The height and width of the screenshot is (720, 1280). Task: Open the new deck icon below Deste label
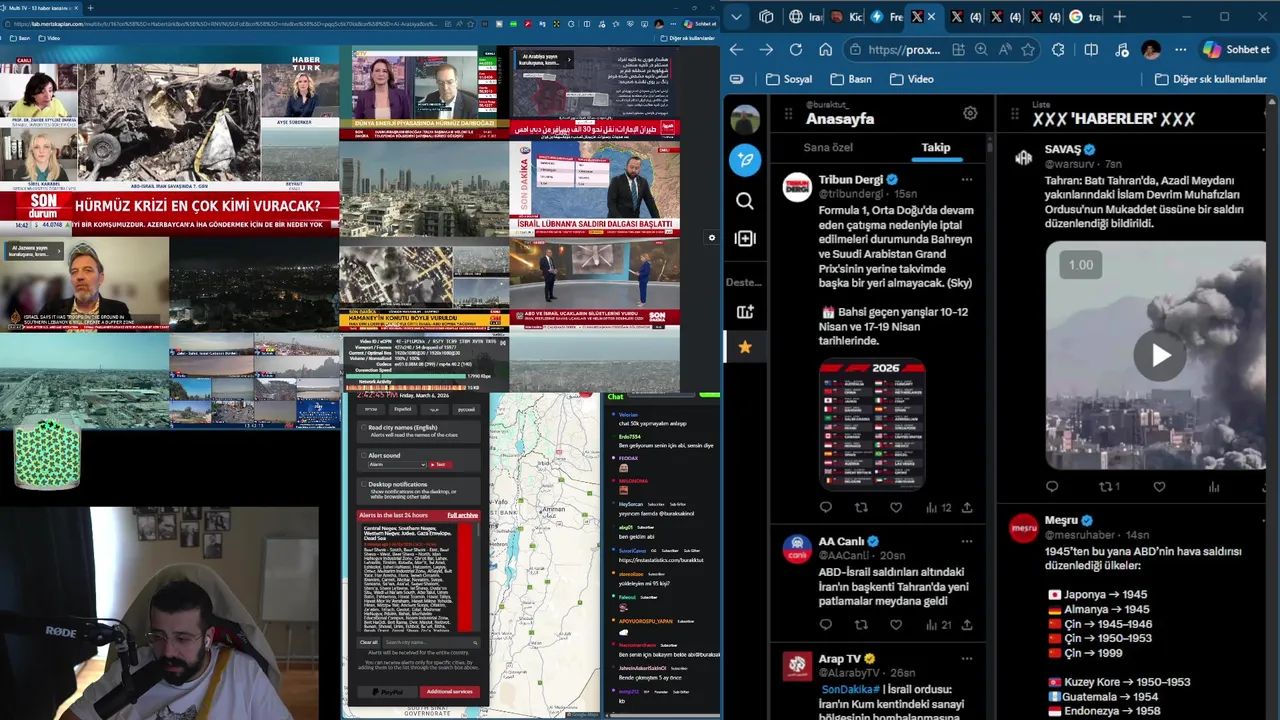pos(745,312)
